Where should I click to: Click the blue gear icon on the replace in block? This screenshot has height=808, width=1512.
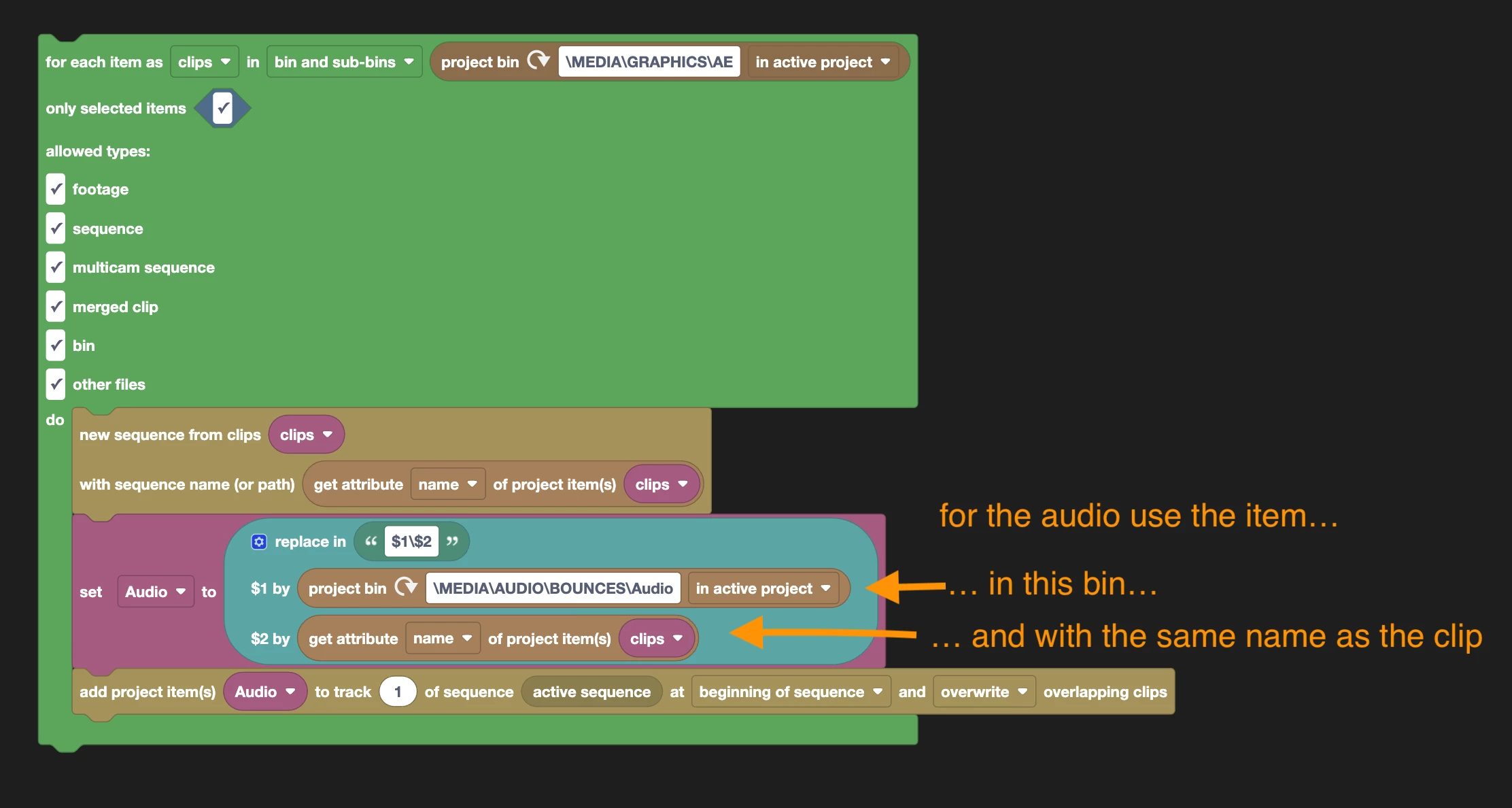[259, 542]
